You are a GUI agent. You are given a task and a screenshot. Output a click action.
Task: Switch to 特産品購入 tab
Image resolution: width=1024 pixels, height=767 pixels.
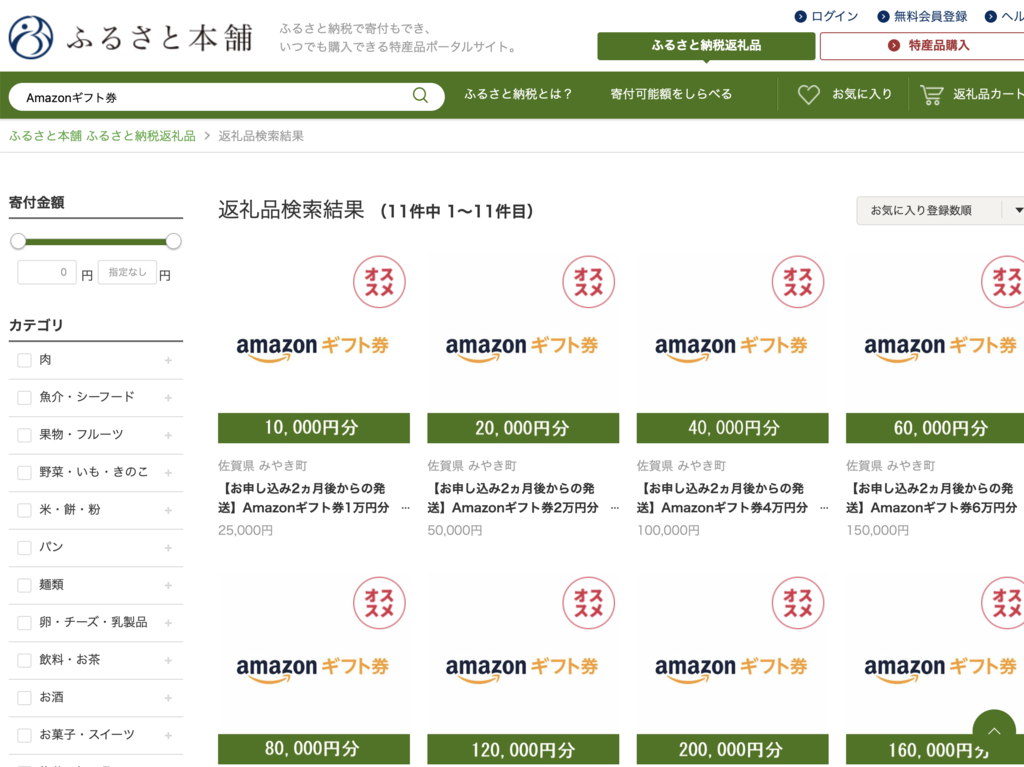click(x=922, y=46)
